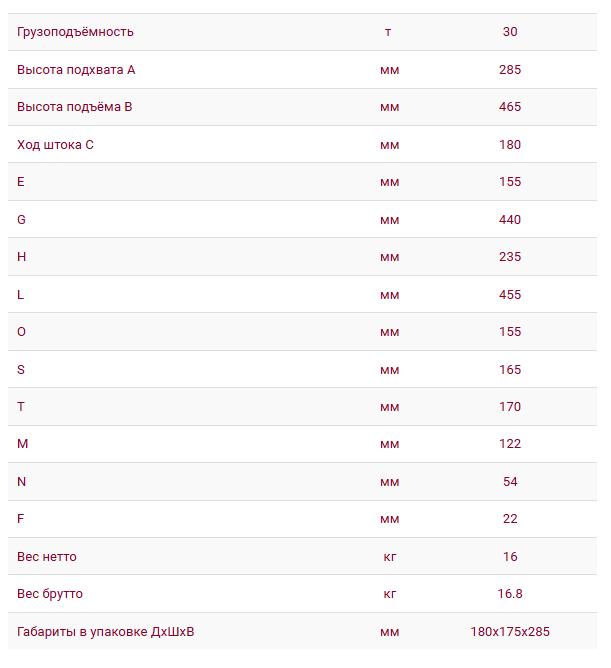Click the 180 stroke value
The image size is (611, 668).
(x=510, y=145)
